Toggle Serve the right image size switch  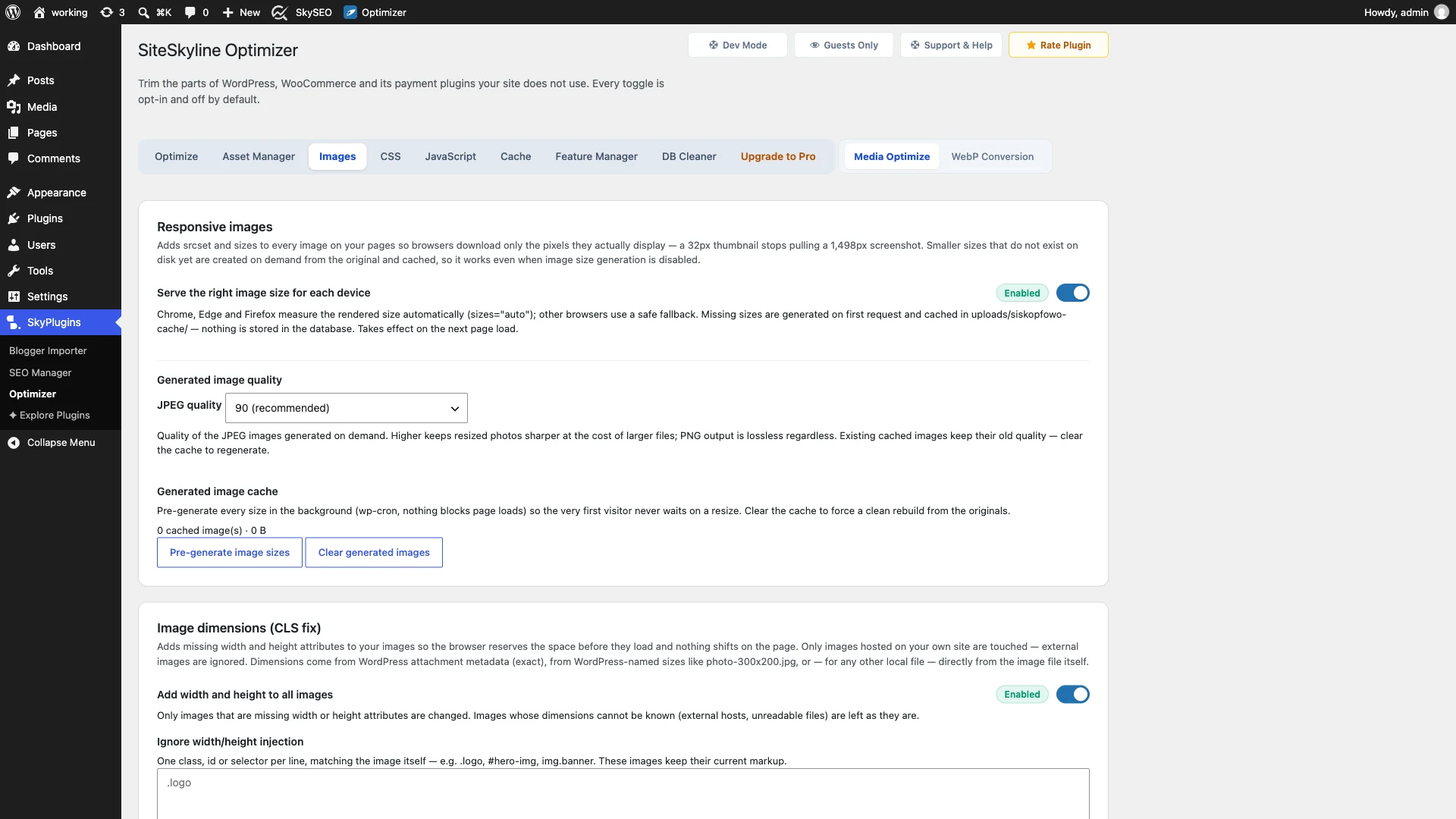(x=1072, y=293)
